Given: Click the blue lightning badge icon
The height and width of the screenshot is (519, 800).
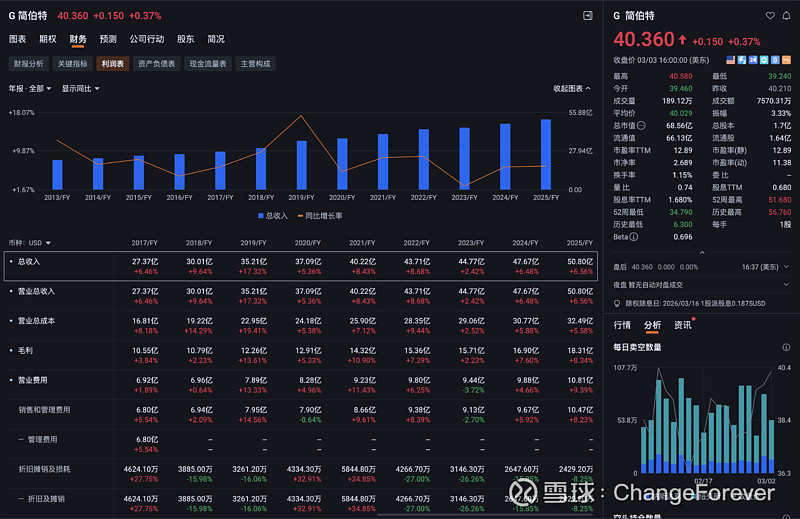Looking at the screenshot, I should coord(742,60).
